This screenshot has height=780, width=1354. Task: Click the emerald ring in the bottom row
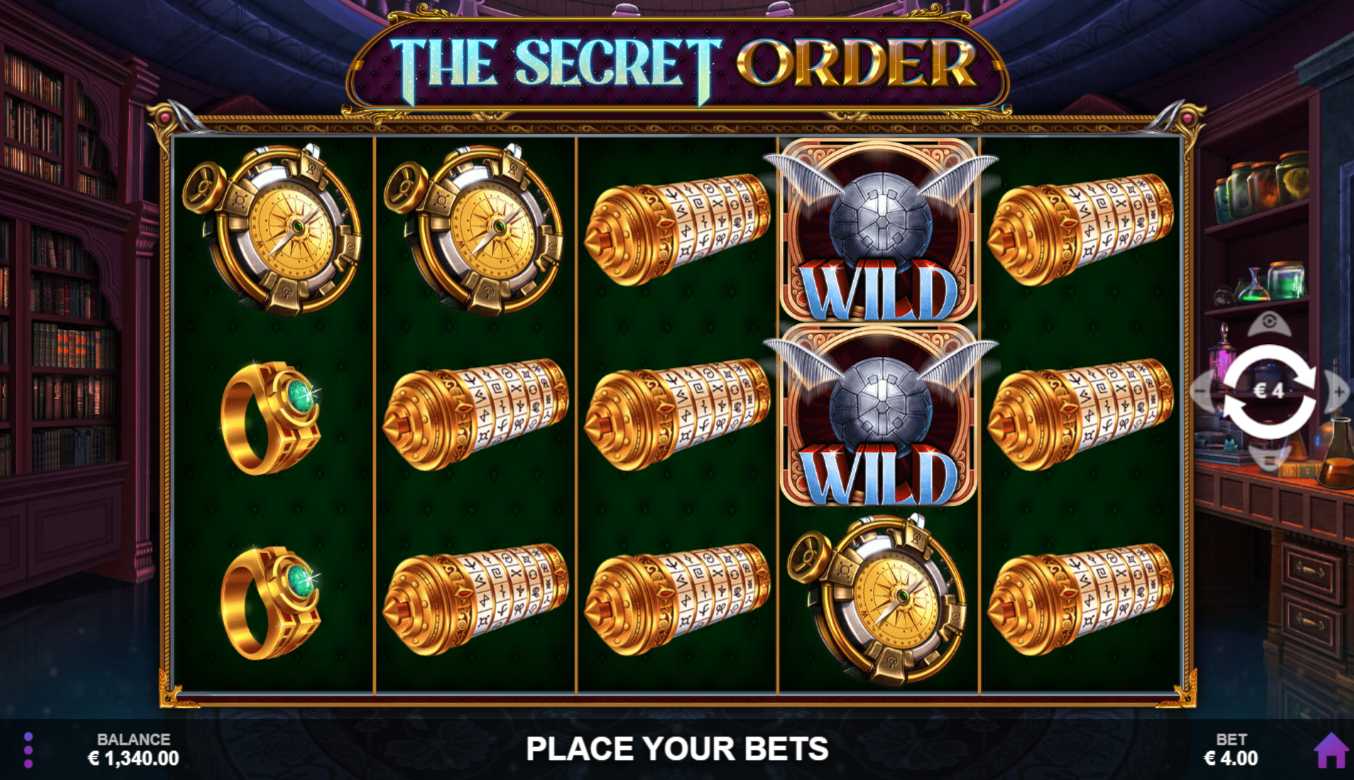pyautogui.click(x=271, y=602)
